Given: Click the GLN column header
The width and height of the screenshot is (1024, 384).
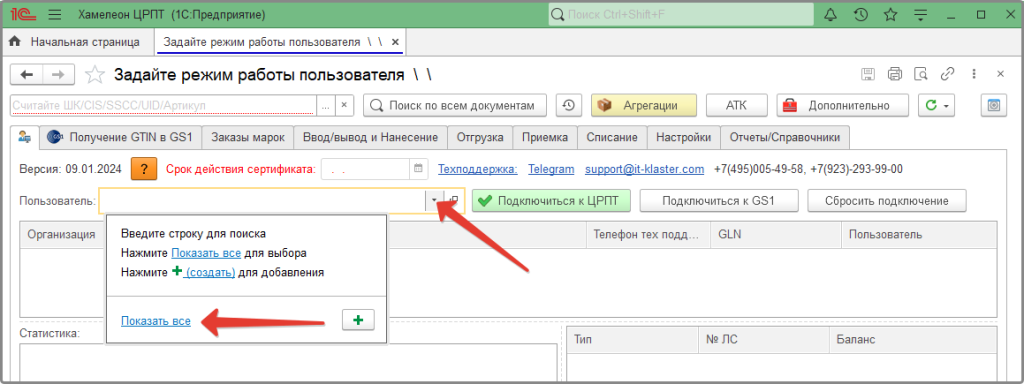Looking at the screenshot, I should [x=776, y=234].
